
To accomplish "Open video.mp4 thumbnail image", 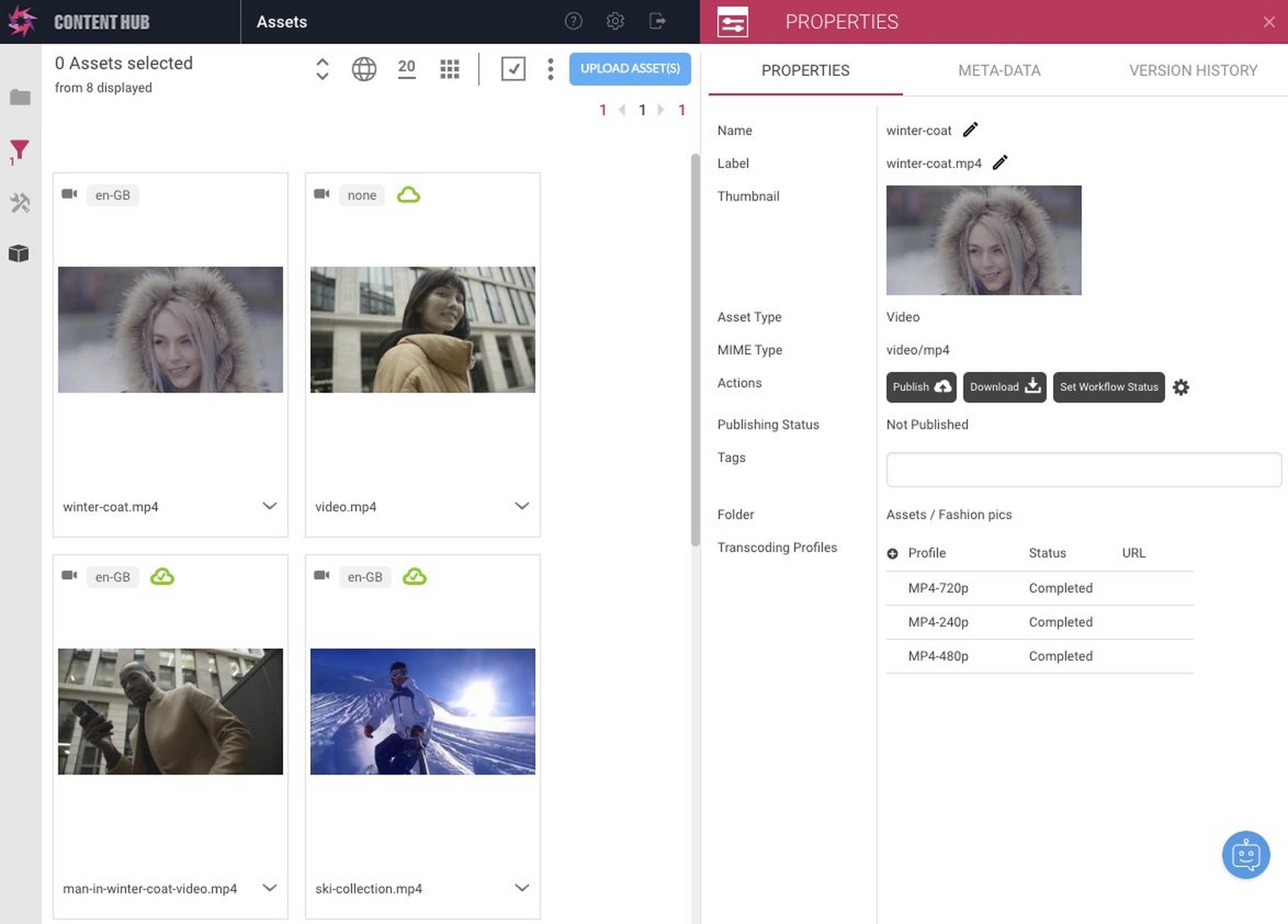I will (422, 329).
